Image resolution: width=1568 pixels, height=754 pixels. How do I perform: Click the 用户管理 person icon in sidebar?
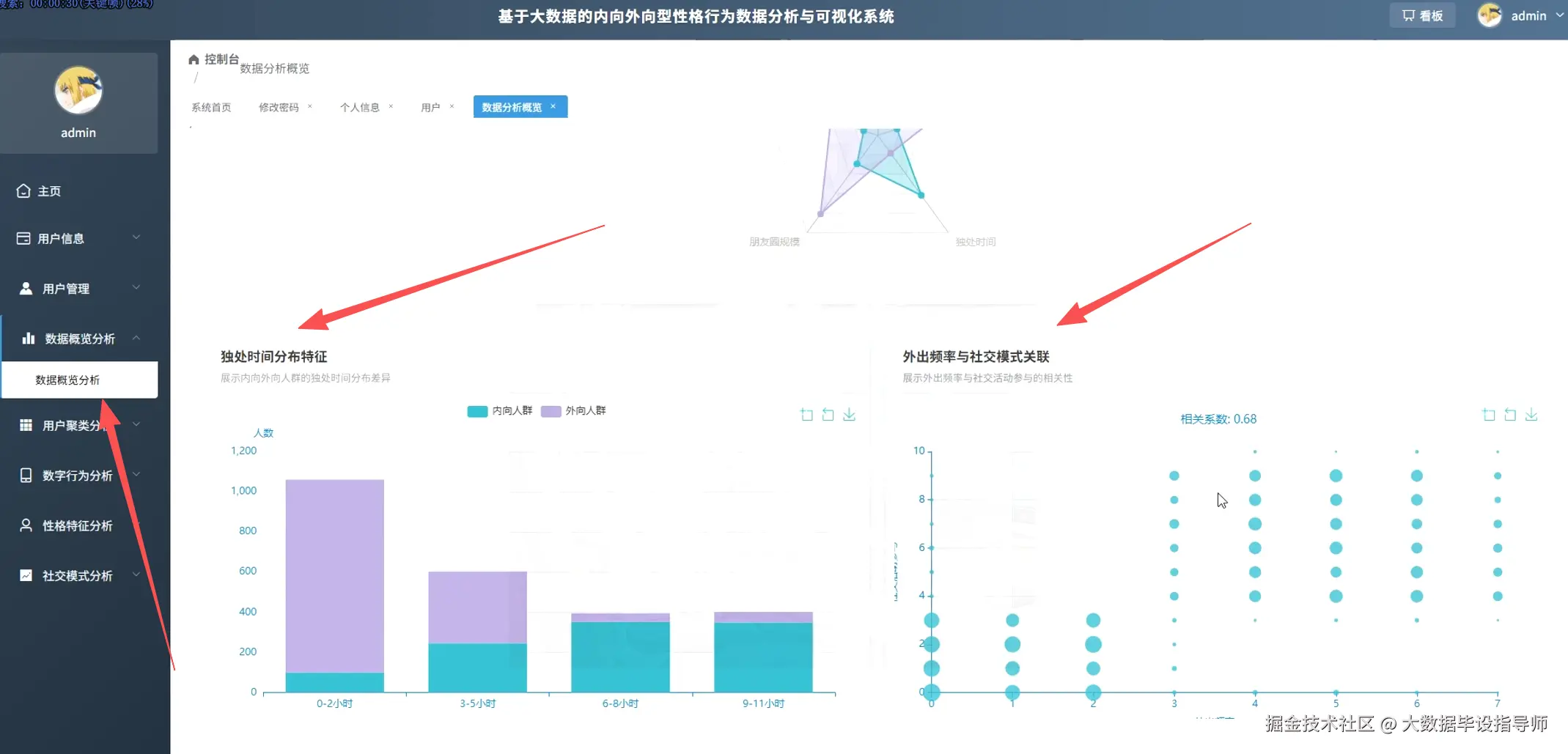(26, 287)
